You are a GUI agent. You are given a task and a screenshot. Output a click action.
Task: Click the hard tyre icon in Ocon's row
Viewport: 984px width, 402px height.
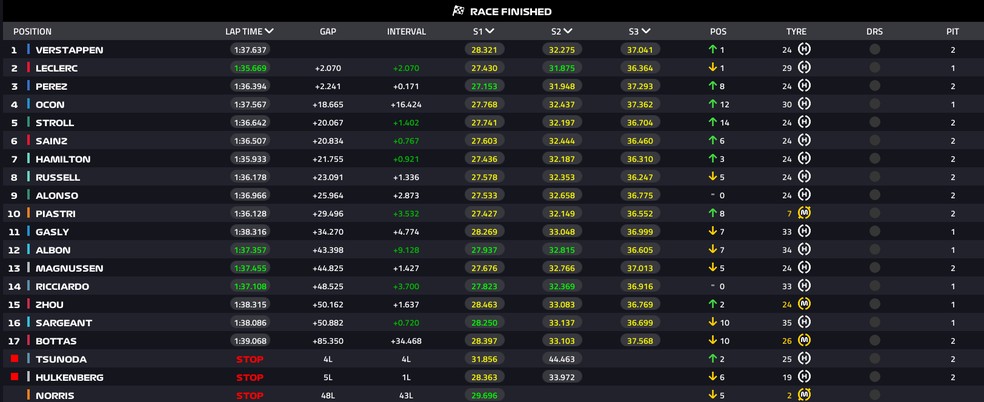[804, 103]
